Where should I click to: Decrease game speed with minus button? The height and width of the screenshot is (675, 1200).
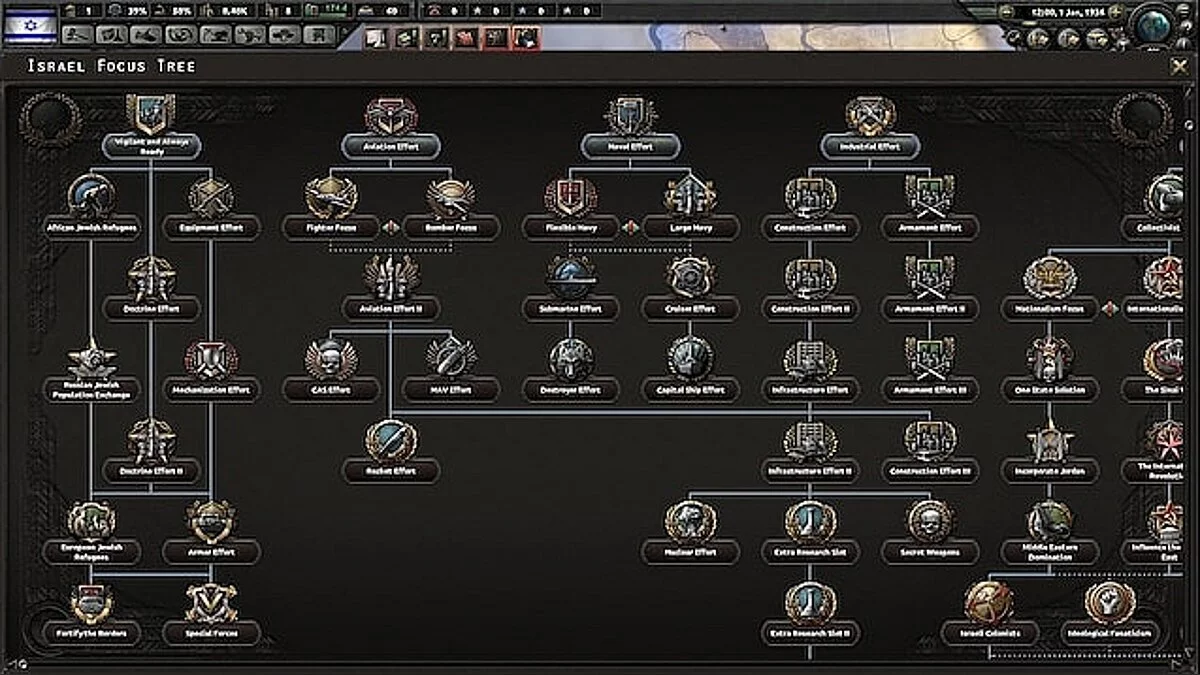tap(1005, 11)
